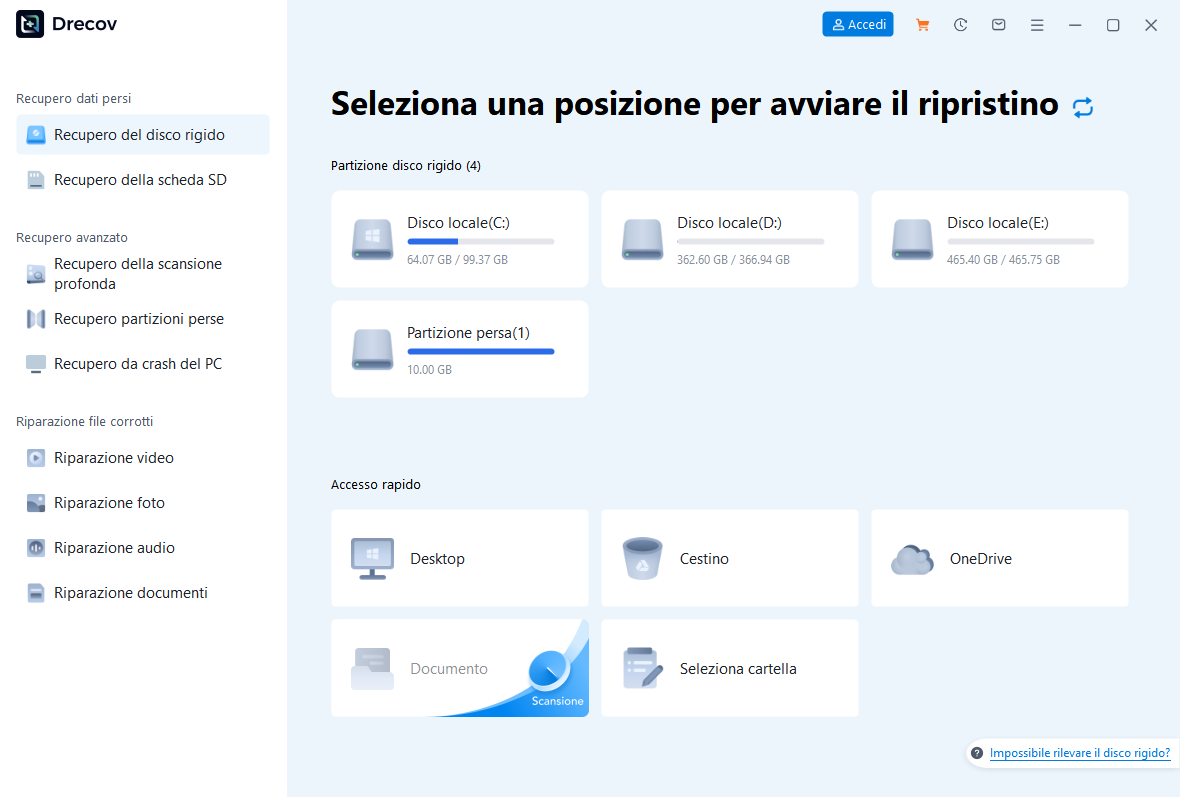Open the Impossibile rilevare il disco rigido link

coord(1079,753)
